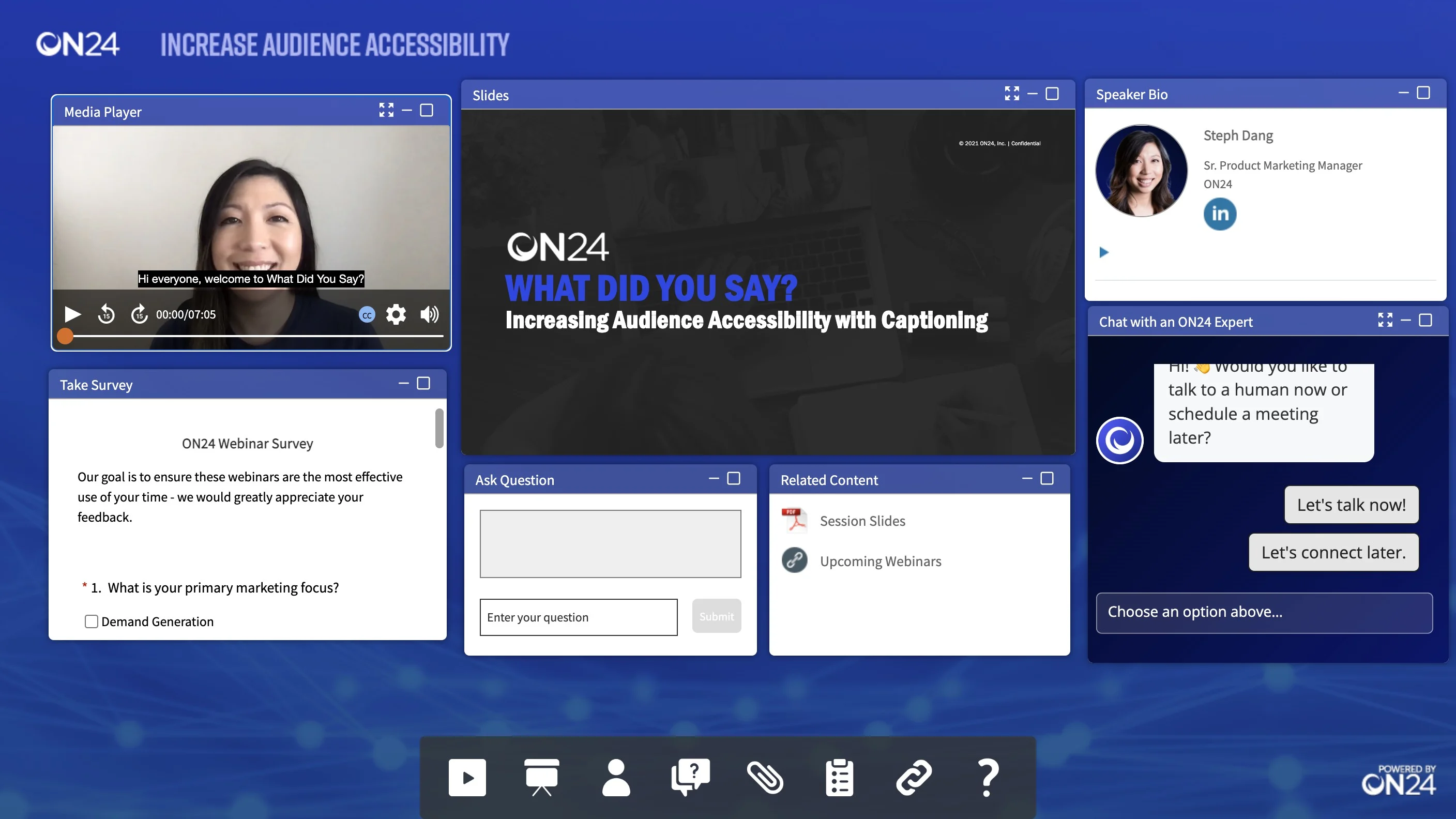The image size is (1456, 819).
Task: Open Steph Dang's LinkedIn profile
Action: pyautogui.click(x=1220, y=214)
